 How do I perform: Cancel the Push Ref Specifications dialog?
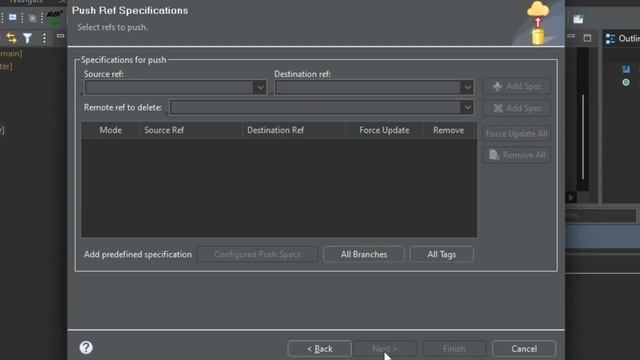pos(524,349)
